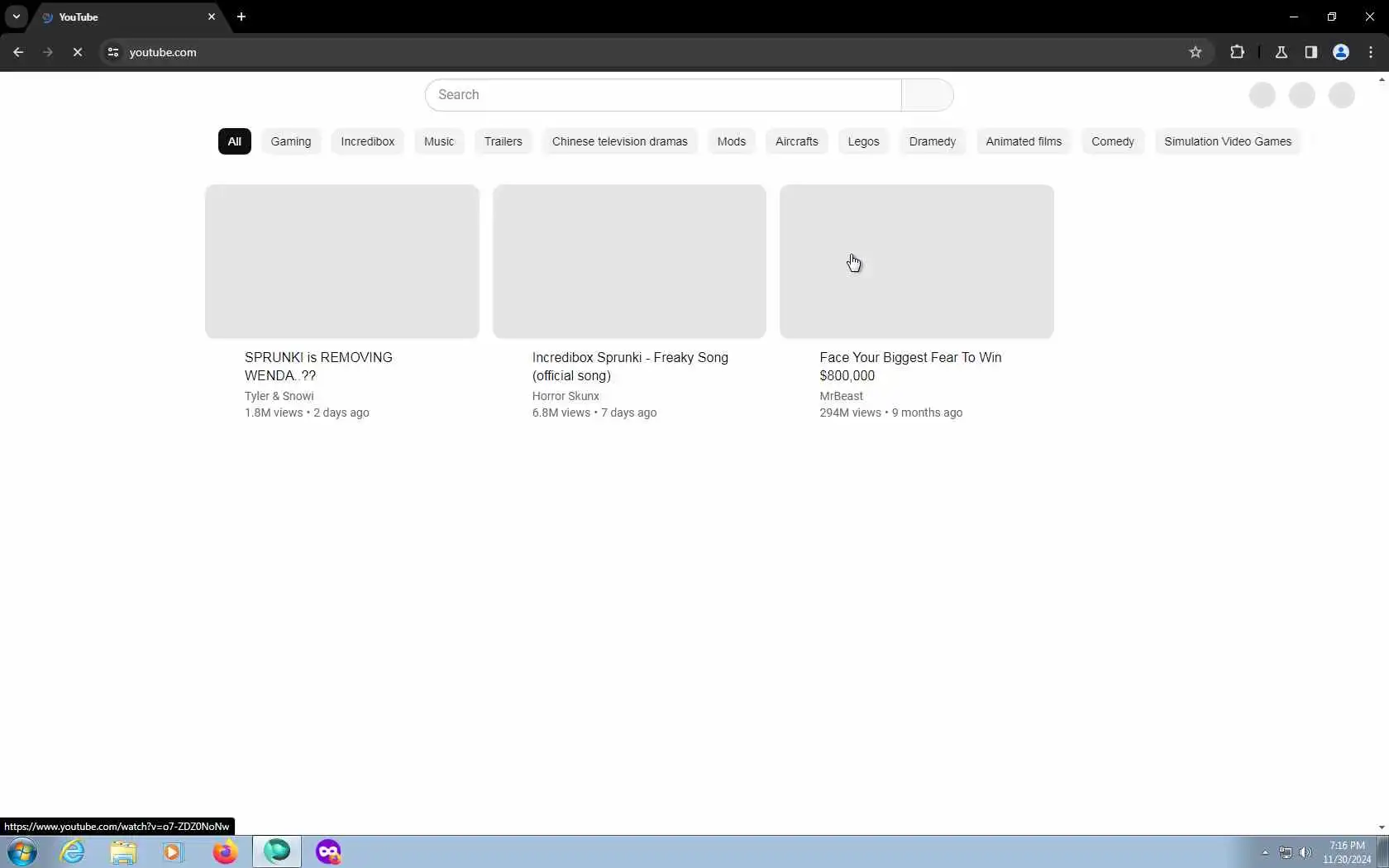The image size is (1389, 868).
Task: Open the tab search dropdown arrow
Action: point(17,17)
